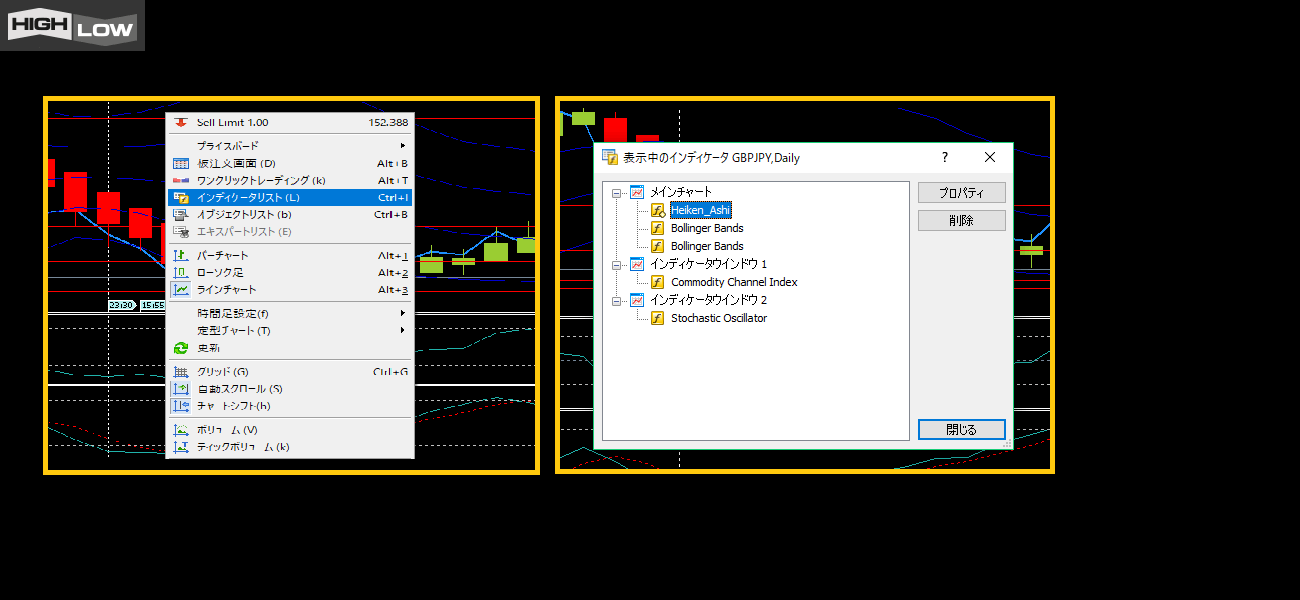Choose line chart (ラインチャート) from menu

(x=226, y=290)
